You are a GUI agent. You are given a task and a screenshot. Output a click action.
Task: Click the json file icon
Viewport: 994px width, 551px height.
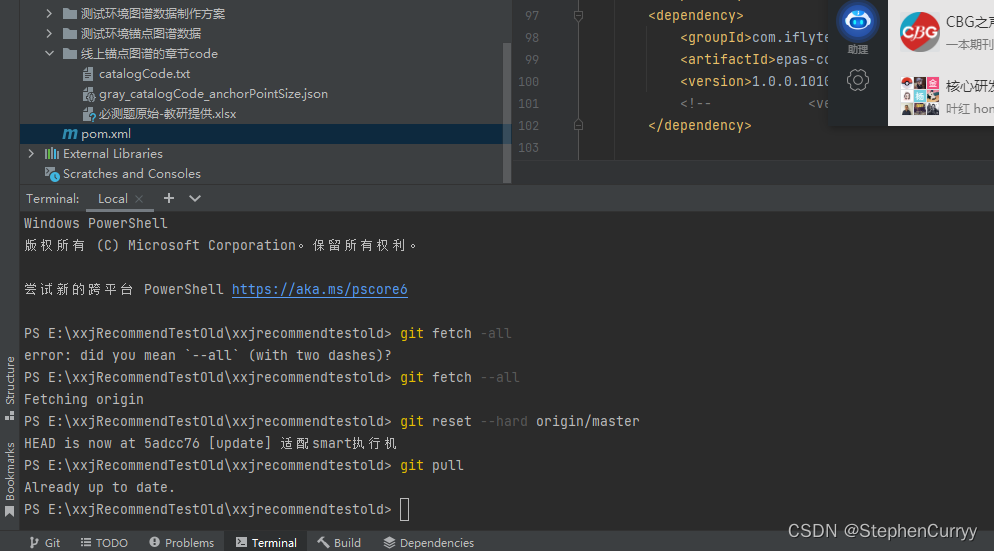pos(89,94)
